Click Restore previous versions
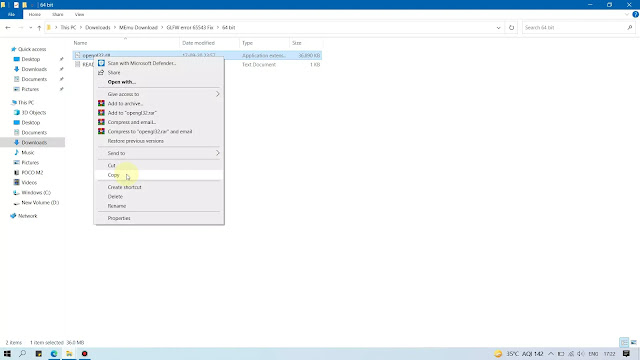 pyautogui.click(x=159, y=141)
